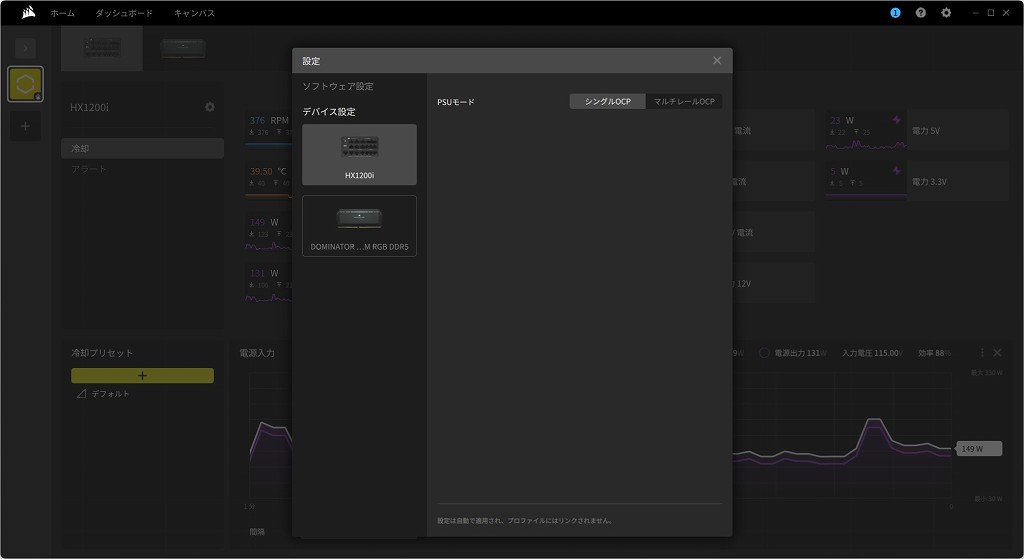Open the notification badge icon

pos(895,12)
